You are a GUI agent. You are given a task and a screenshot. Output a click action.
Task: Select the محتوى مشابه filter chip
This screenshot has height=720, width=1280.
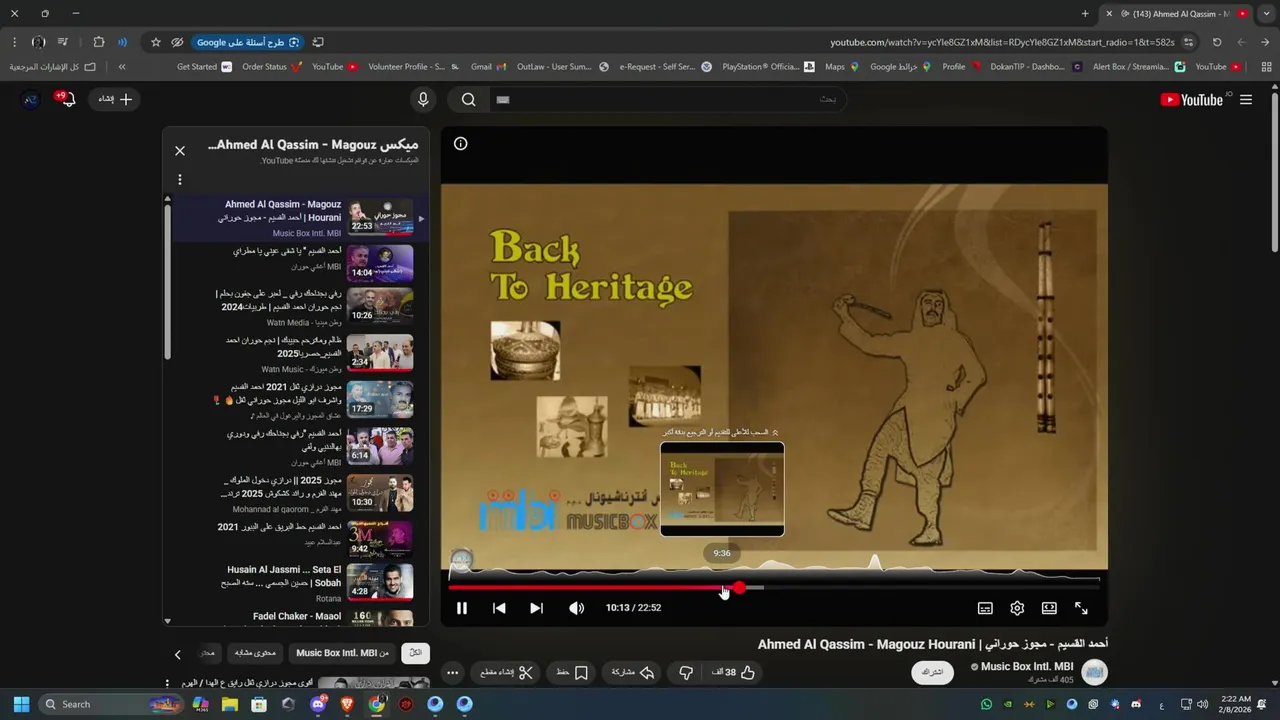point(255,653)
